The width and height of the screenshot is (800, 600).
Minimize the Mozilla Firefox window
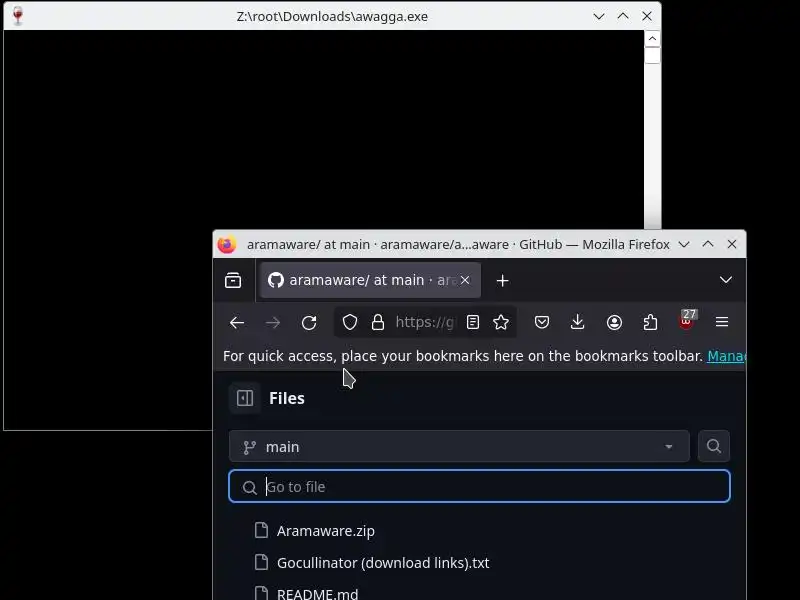(x=684, y=244)
